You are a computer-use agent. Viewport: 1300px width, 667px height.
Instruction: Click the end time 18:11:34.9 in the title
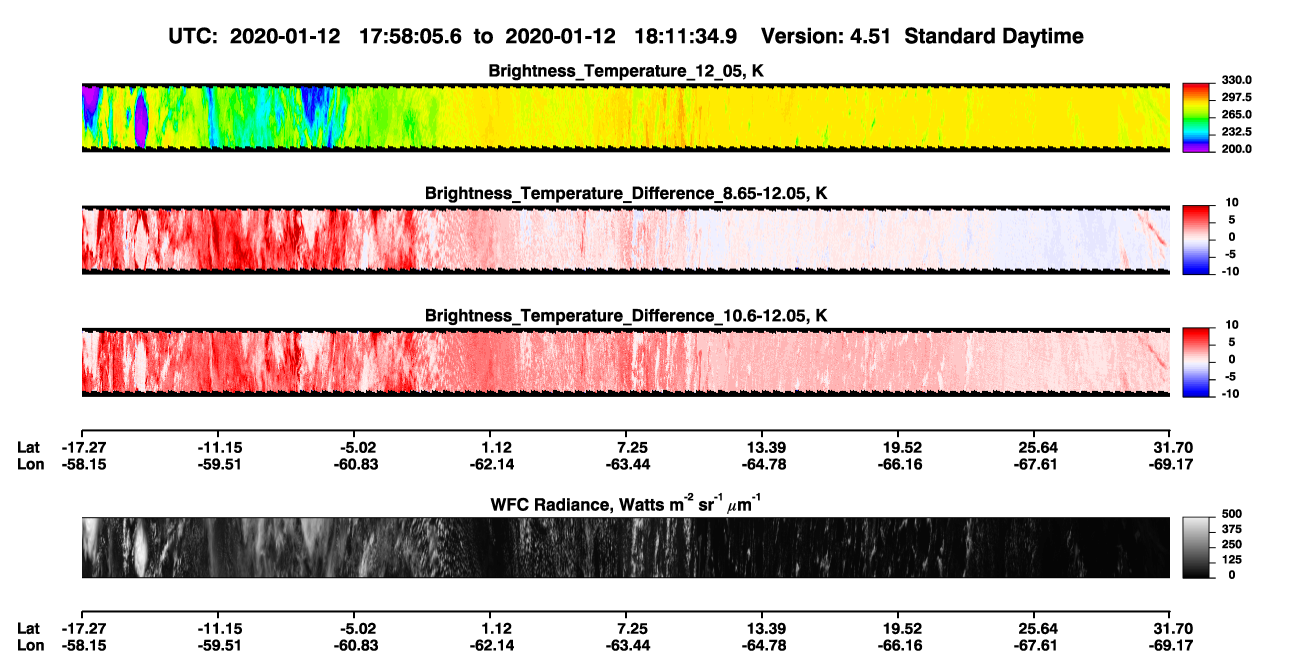pyautogui.click(x=685, y=37)
